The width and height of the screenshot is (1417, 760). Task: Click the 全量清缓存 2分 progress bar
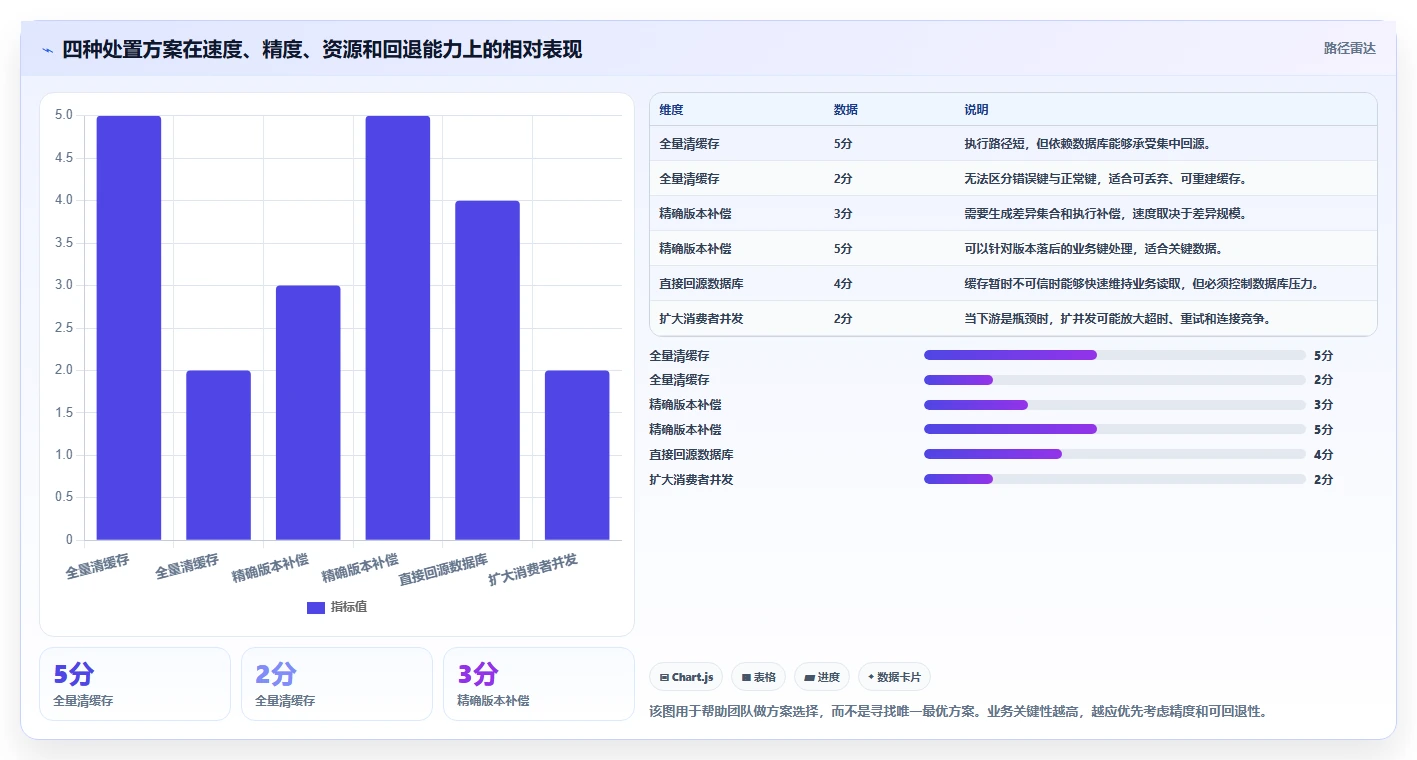click(1115, 380)
